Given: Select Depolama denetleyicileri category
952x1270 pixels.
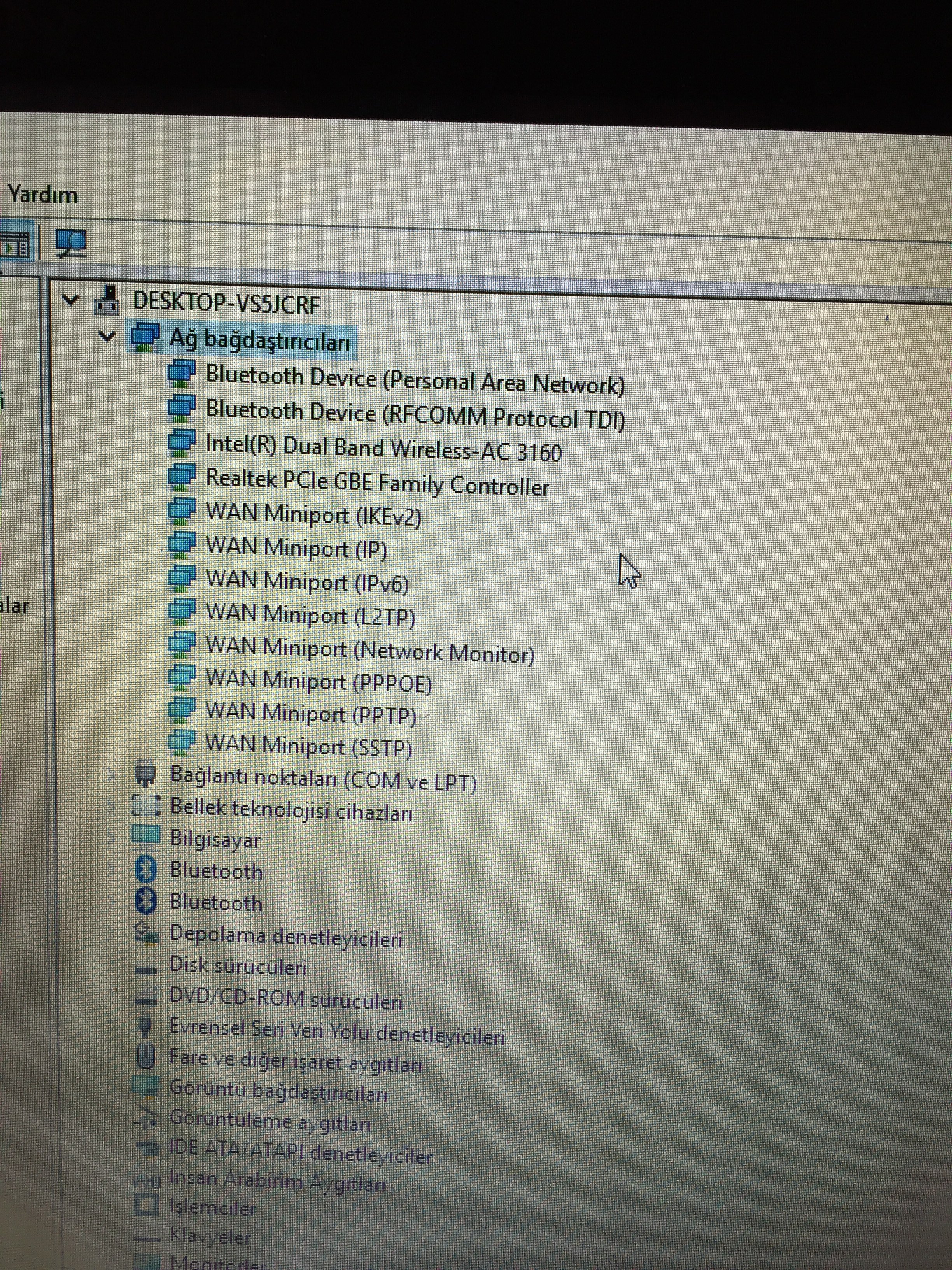Looking at the screenshot, I should coord(285,937).
